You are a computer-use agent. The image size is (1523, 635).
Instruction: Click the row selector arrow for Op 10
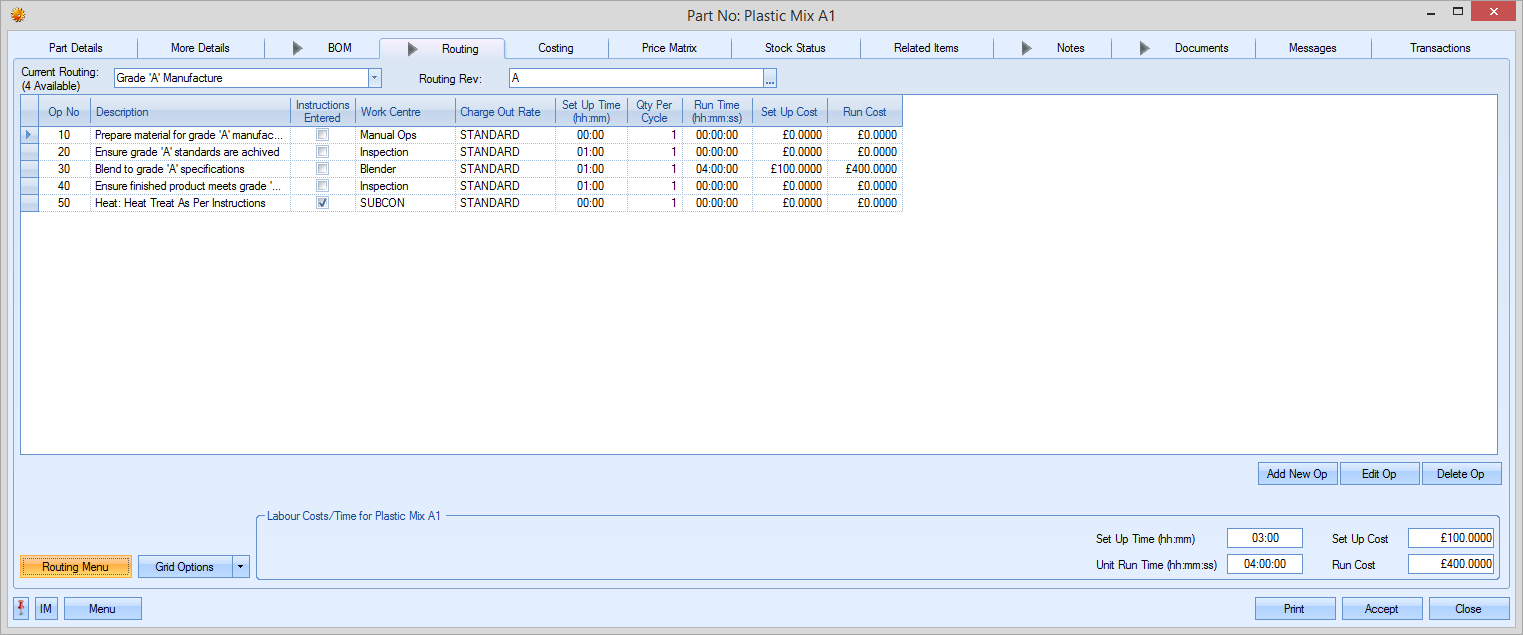tap(28, 135)
